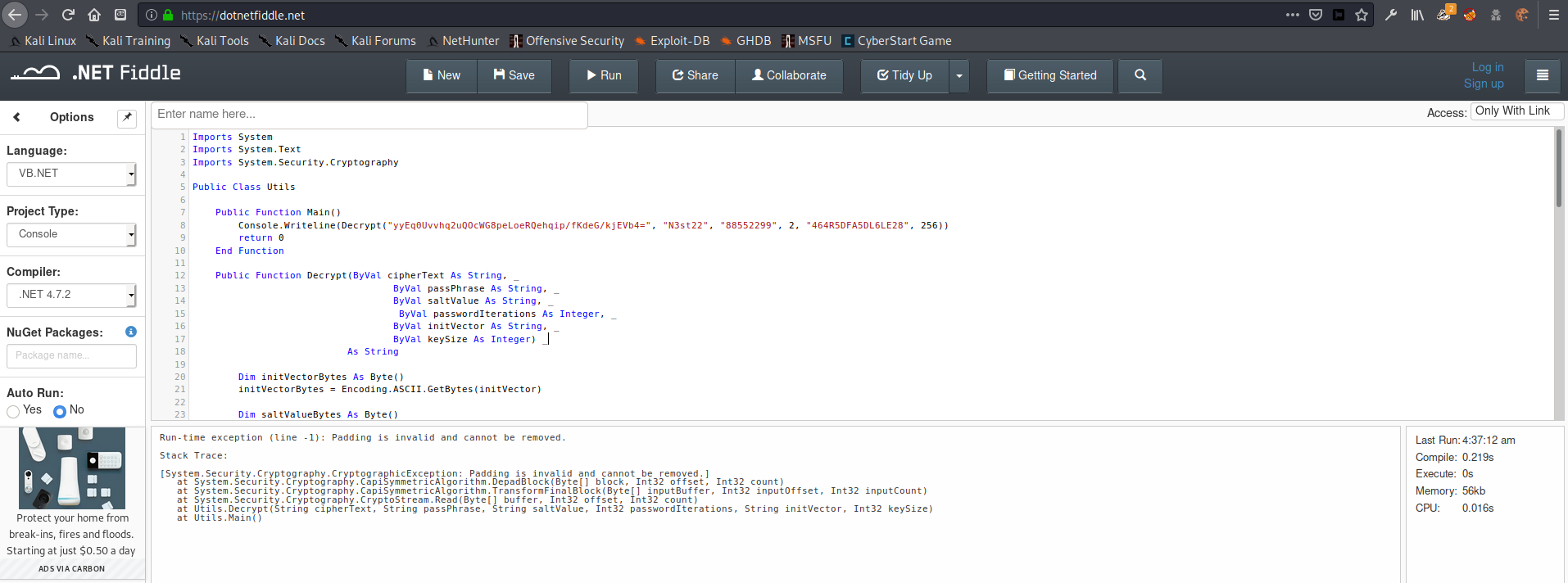Bookmark this page with the star icon
The width and height of the screenshot is (1568, 583).
click(x=1362, y=15)
